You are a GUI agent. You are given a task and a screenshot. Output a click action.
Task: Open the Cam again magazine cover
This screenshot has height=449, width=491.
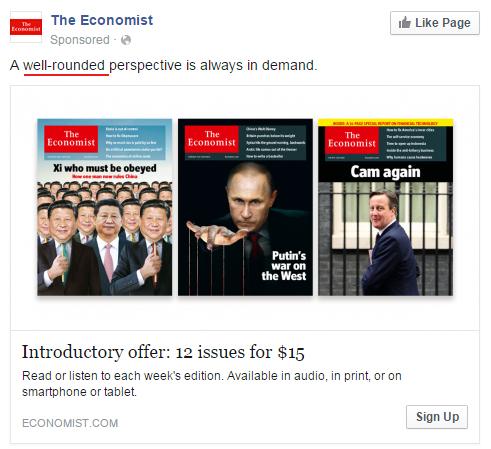click(386, 207)
